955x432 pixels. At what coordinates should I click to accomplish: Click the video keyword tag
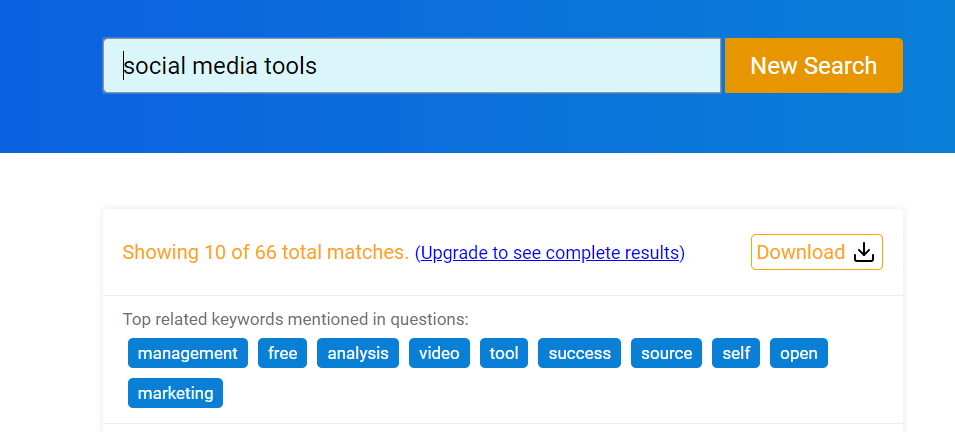point(439,353)
